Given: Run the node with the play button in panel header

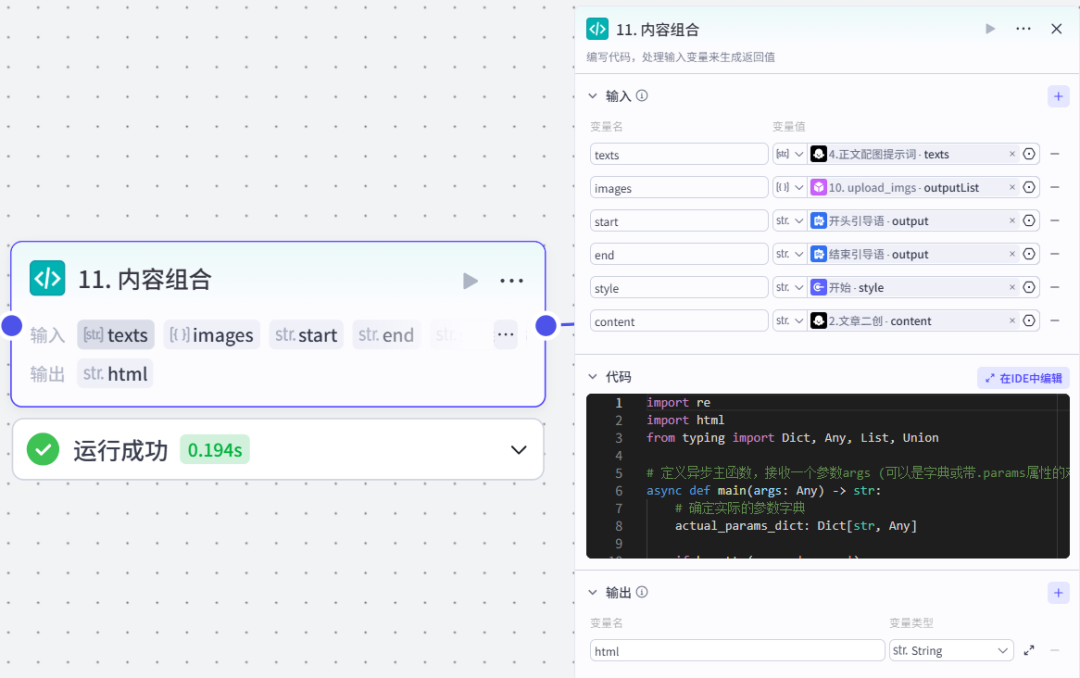Looking at the screenshot, I should click(989, 29).
